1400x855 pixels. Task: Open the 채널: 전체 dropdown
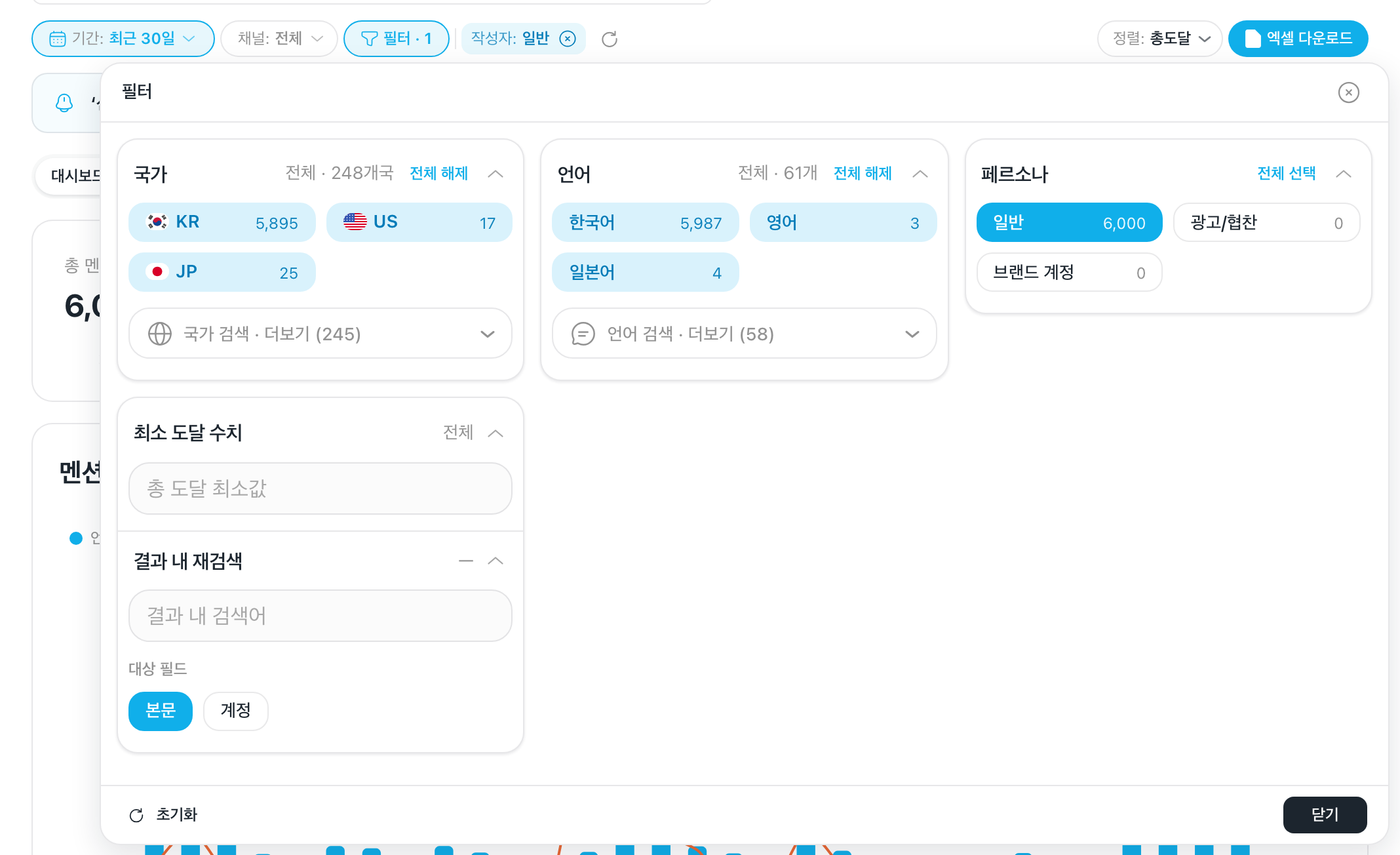coord(279,39)
